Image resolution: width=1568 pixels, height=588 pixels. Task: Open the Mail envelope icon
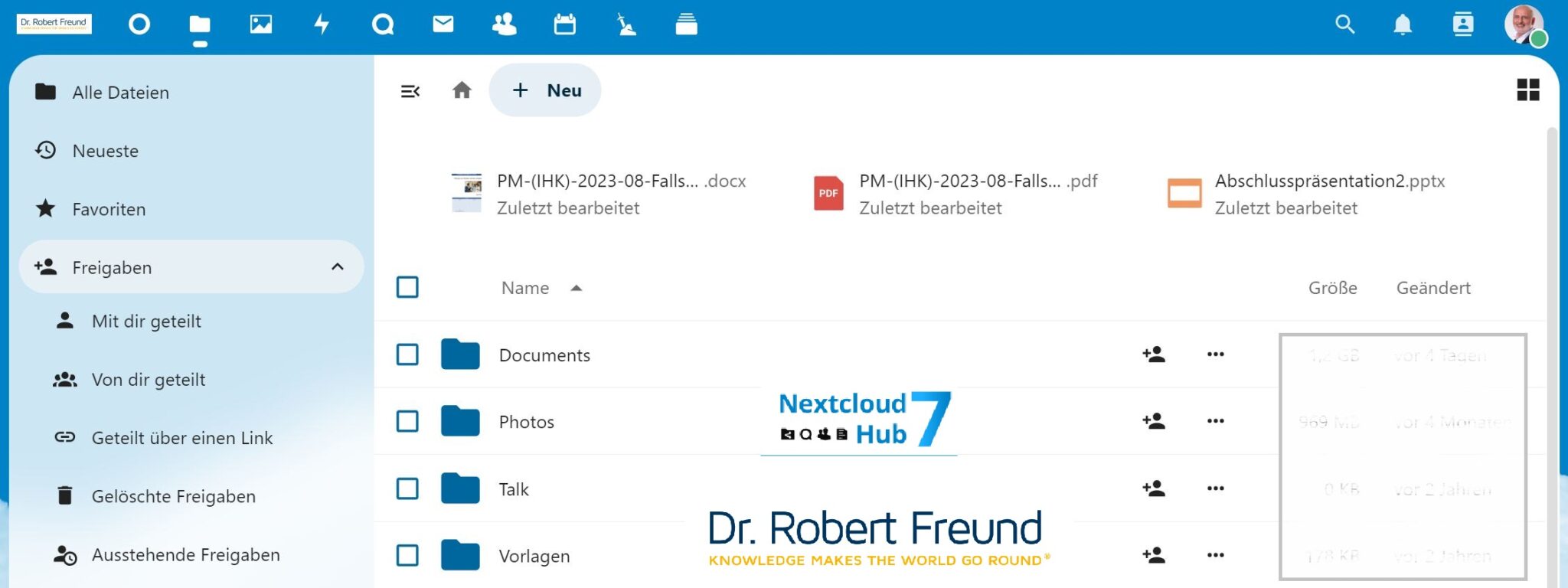coord(443,24)
